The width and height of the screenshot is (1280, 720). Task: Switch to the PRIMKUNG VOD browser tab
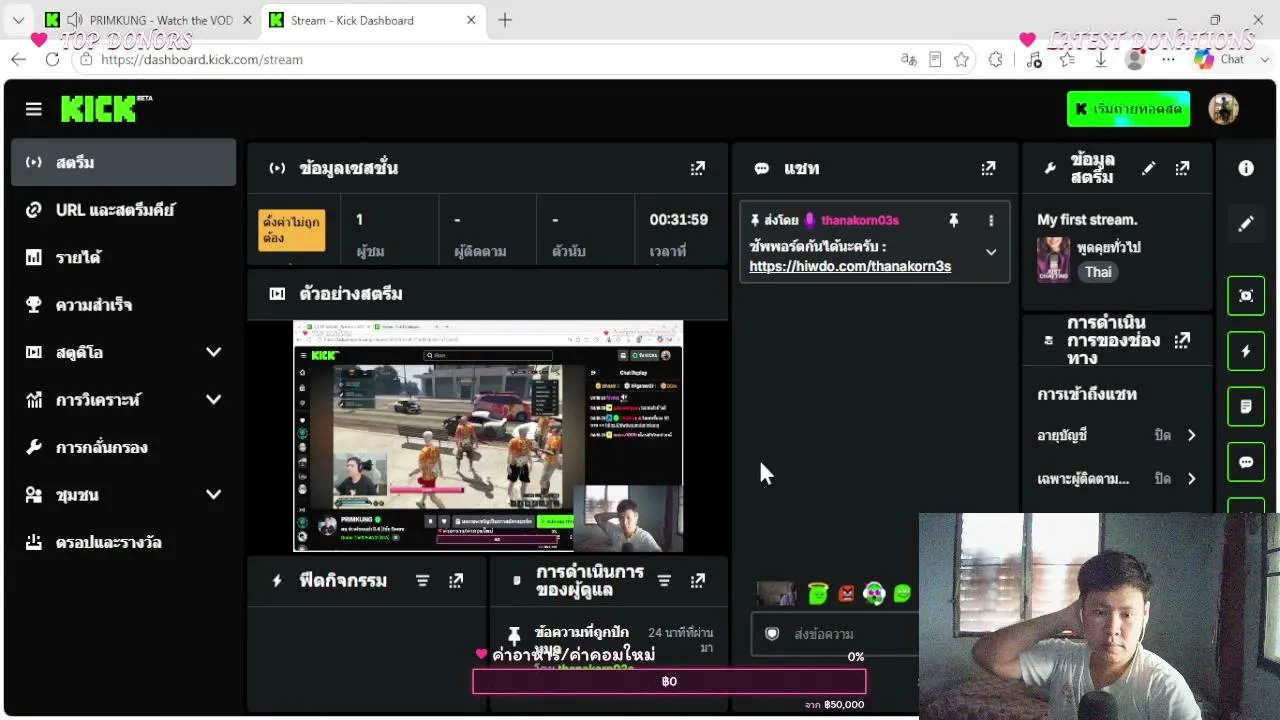click(x=148, y=20)
